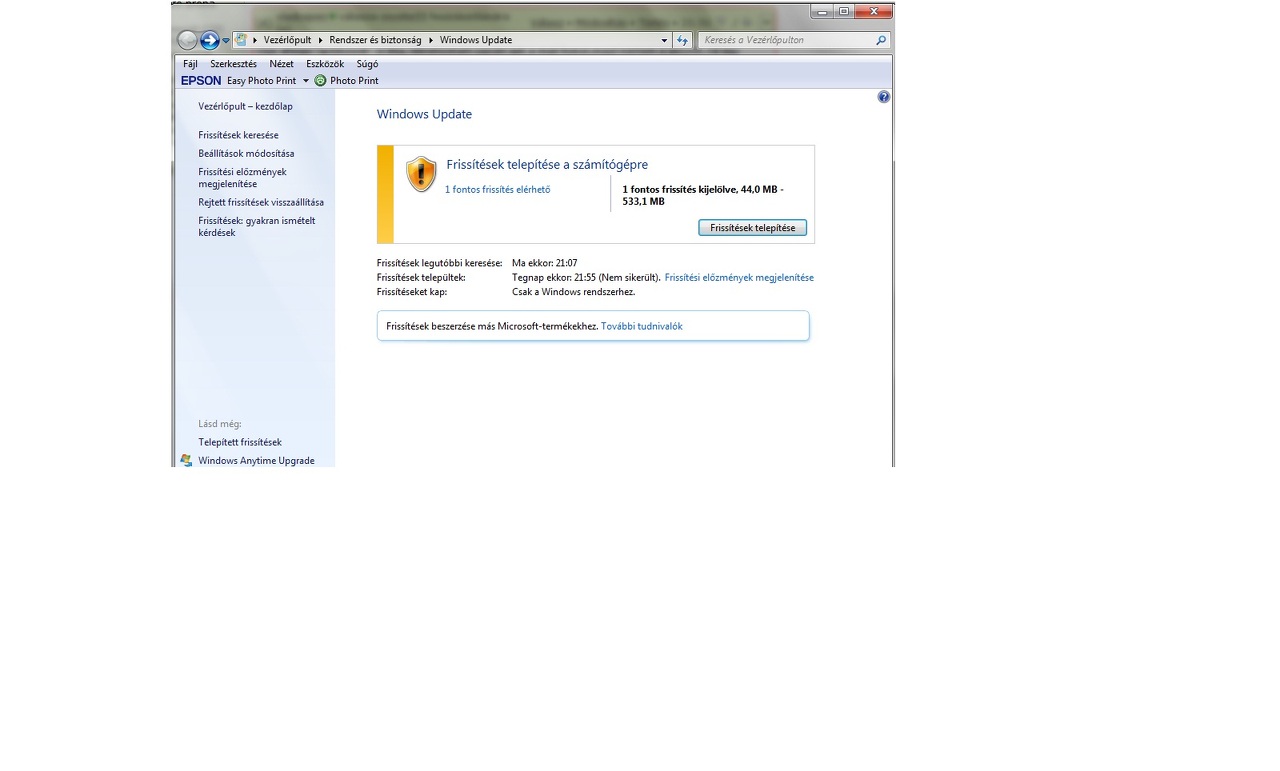Open Frissítések: gyakran ismételt kérdések link
The width and height of the screenshot is (1280, 771).
coord(256,227)
